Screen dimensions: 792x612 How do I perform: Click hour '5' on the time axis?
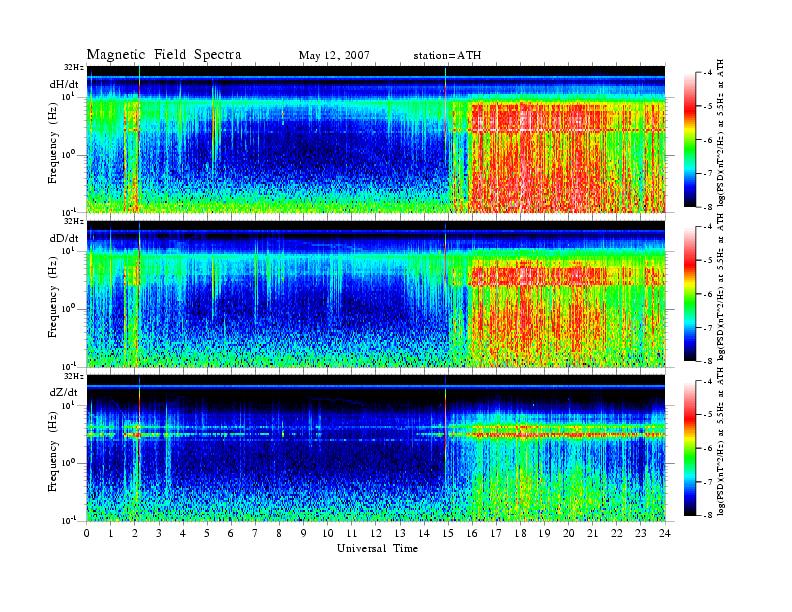207,534
